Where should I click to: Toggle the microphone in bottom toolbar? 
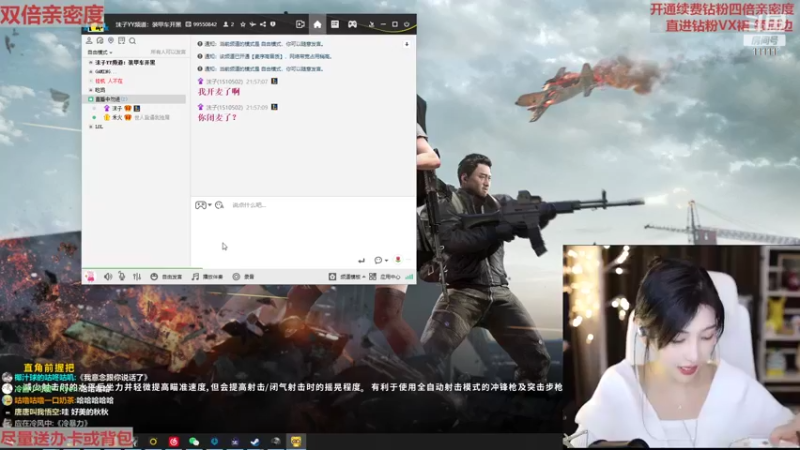click(x=122, y=277)
